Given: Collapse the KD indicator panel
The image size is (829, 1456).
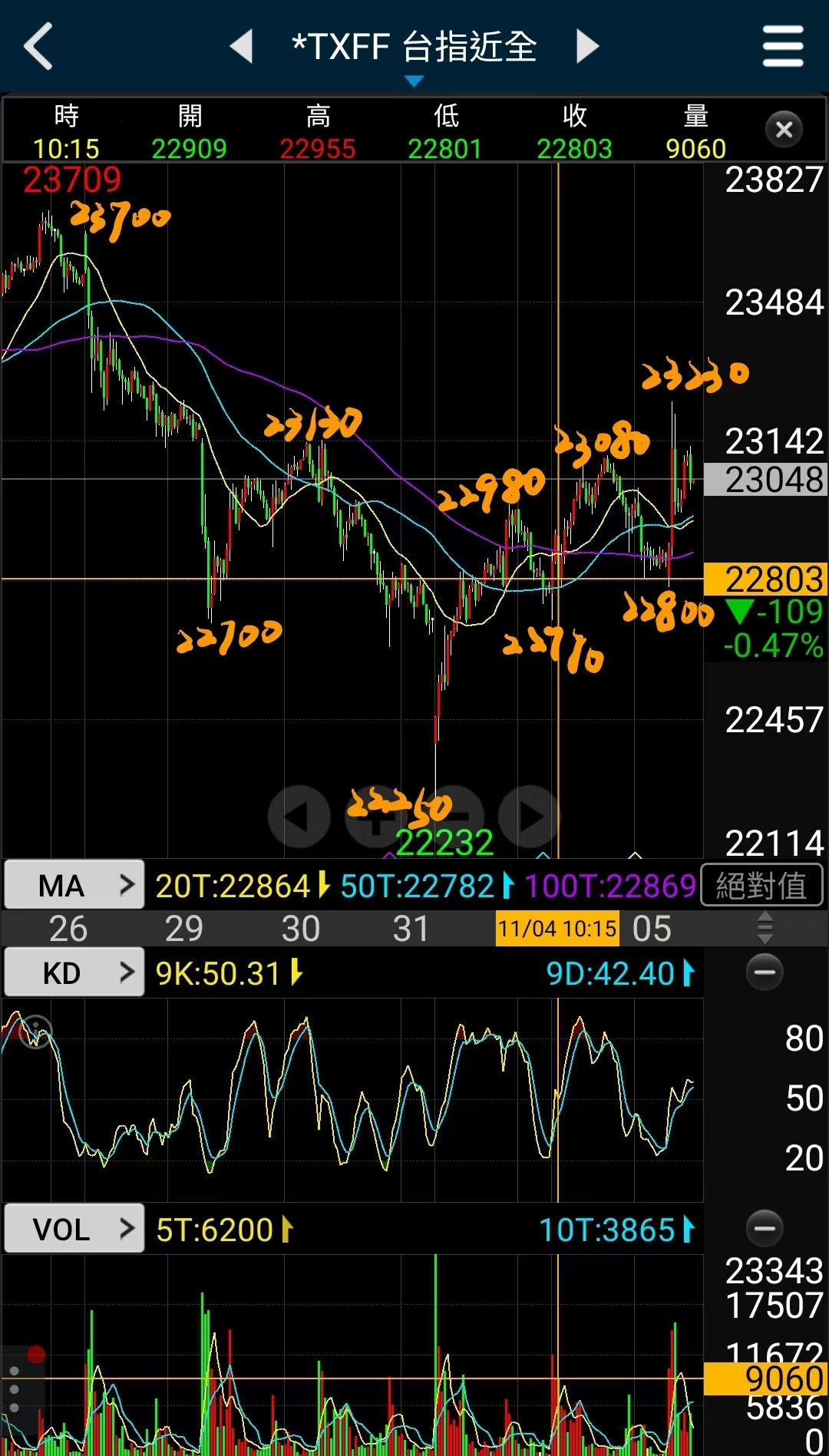Looking at the screenshot, I should tap(765, 972).
